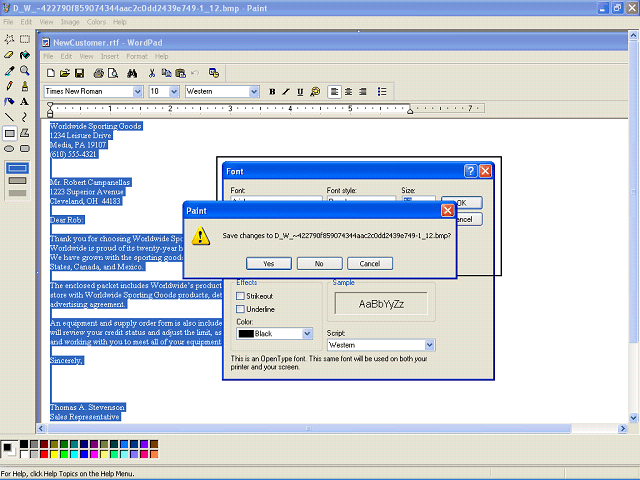
Task: Open the Western script dropdown in format bar
Action: pos(254,92)
